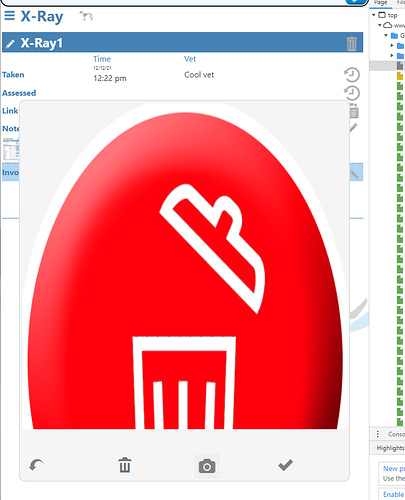This screenshot has width=405, height=500.
Task: Click the undo arrow in image dialog toolbar
Action: 36,465
